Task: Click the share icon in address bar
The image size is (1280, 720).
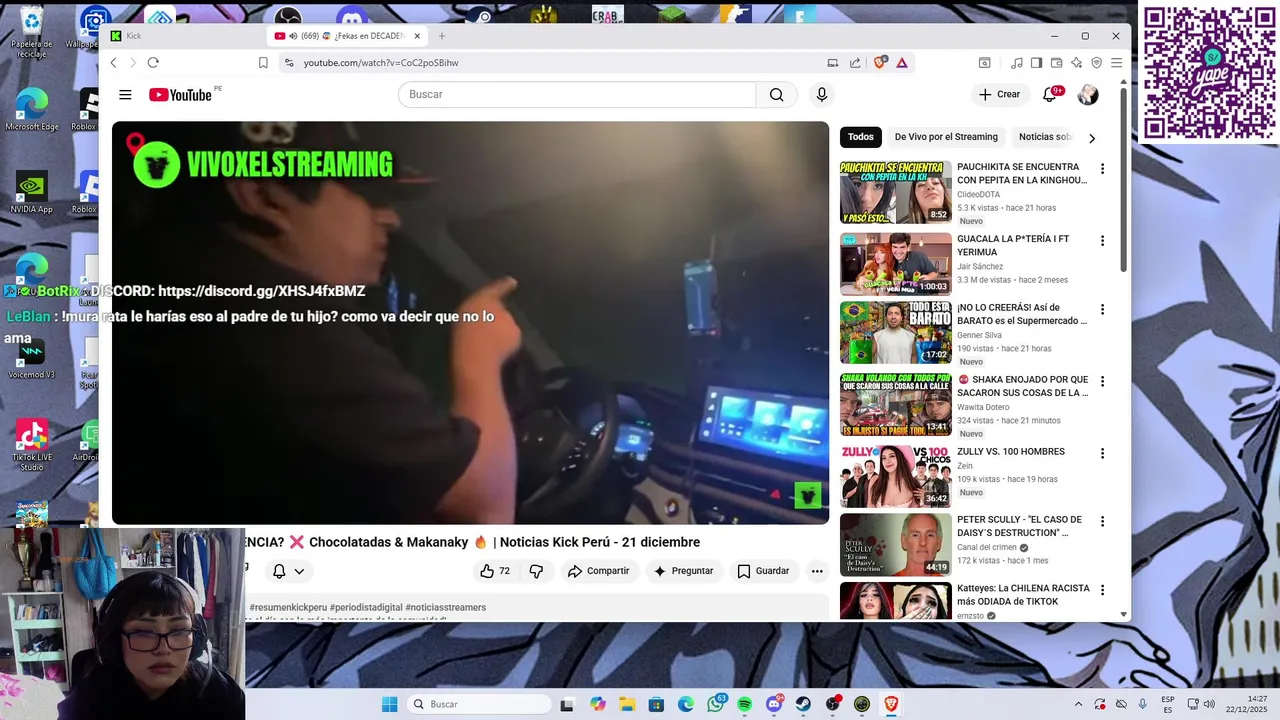Action: pos(855,62)
